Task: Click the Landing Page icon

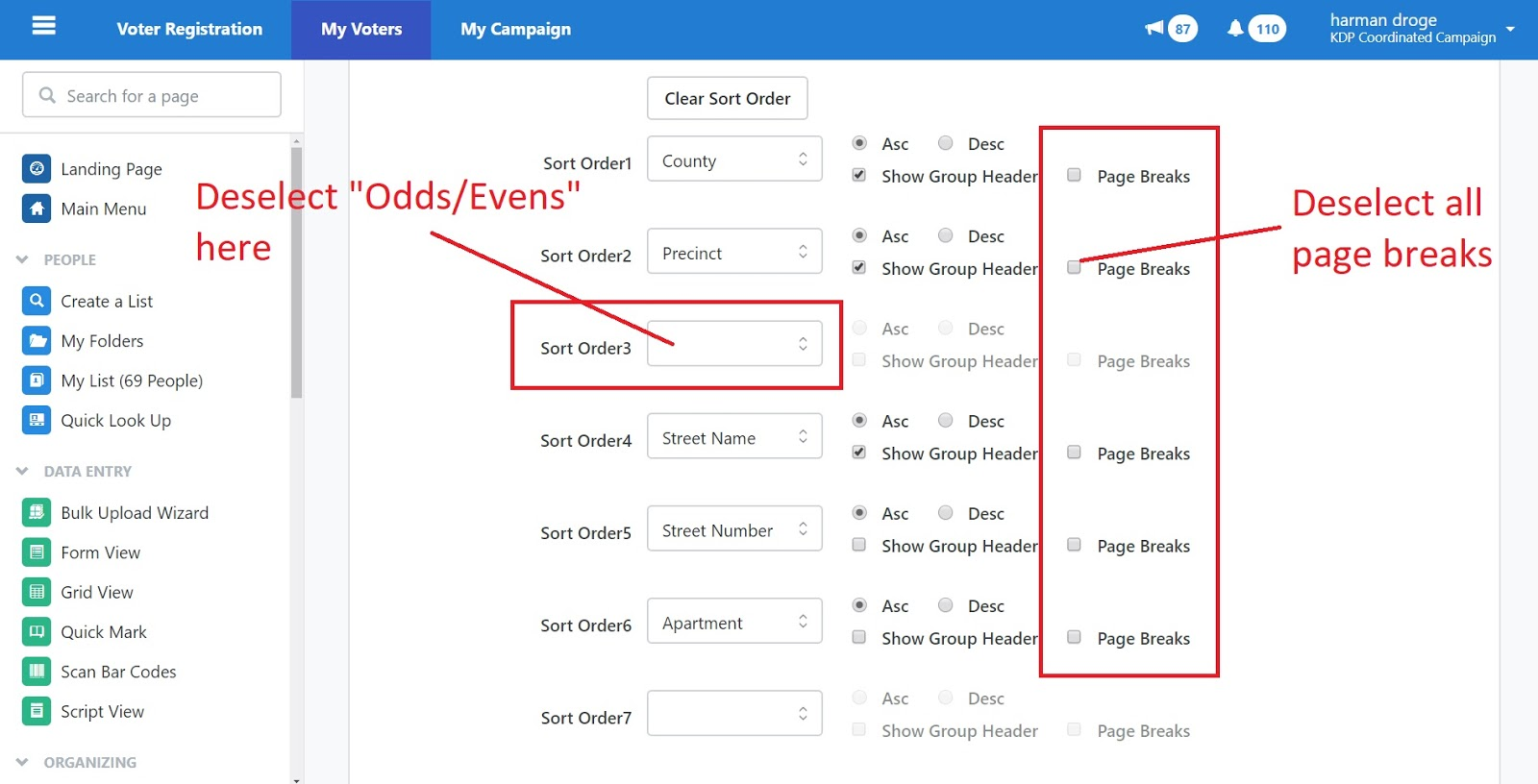Action: click(37, 169)
